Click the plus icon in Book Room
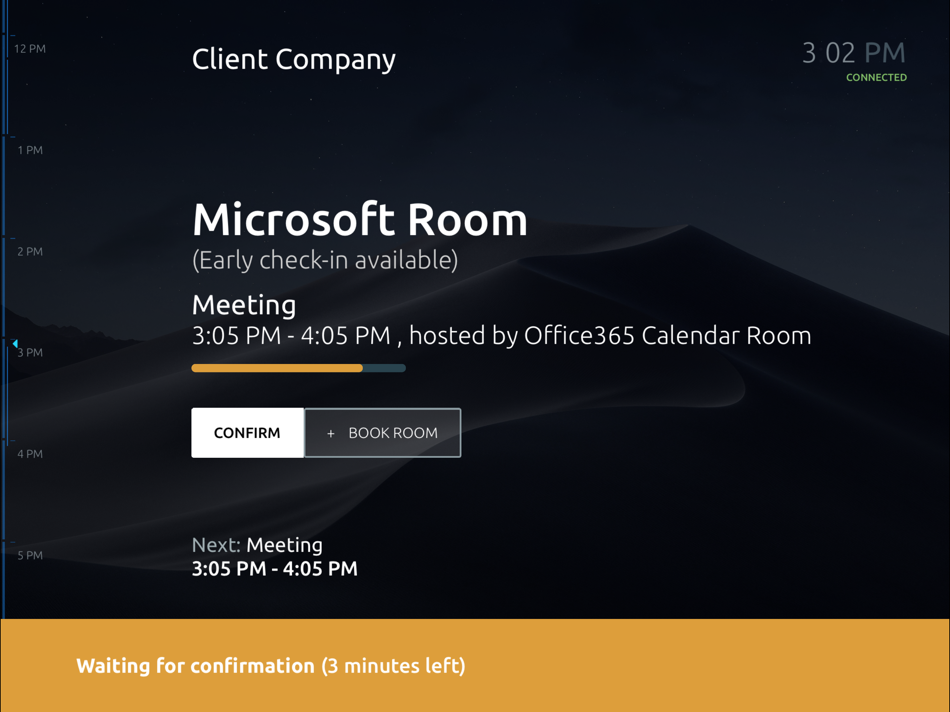 click(331, 433)
